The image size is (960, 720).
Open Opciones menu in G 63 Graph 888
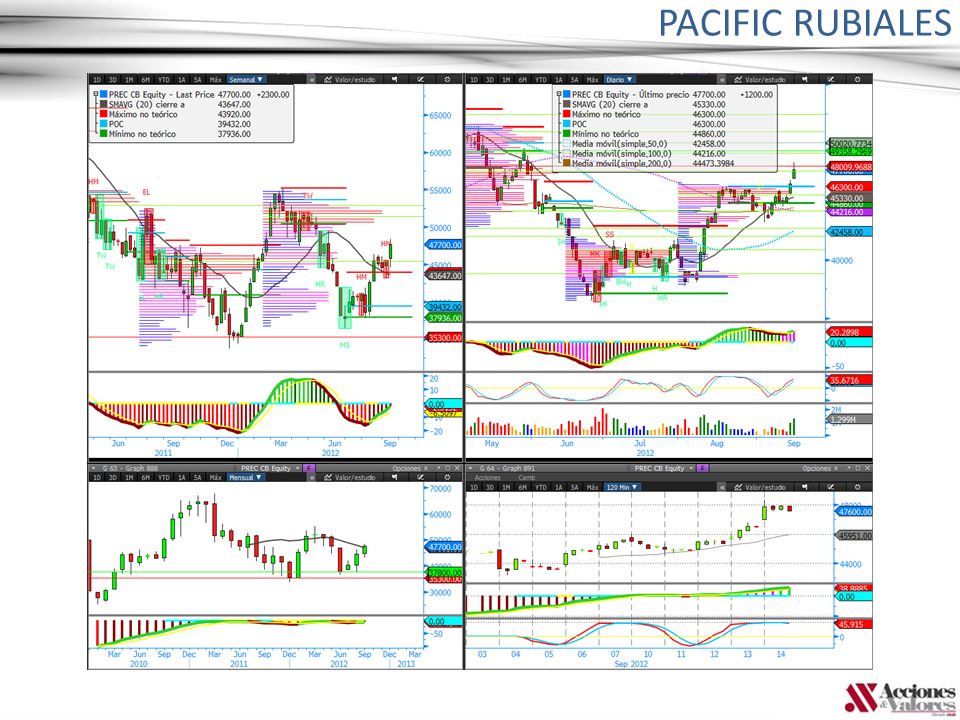point(410,468)
